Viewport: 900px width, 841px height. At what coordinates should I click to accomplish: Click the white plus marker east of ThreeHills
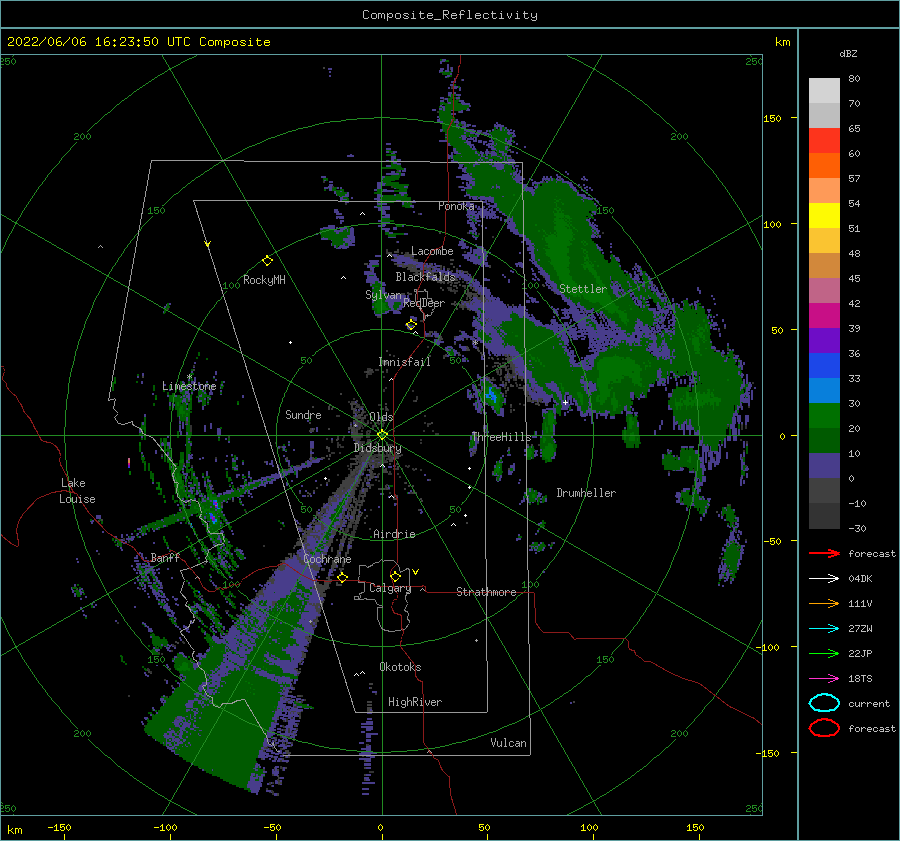pyautogui.click(x=565, y=402)
